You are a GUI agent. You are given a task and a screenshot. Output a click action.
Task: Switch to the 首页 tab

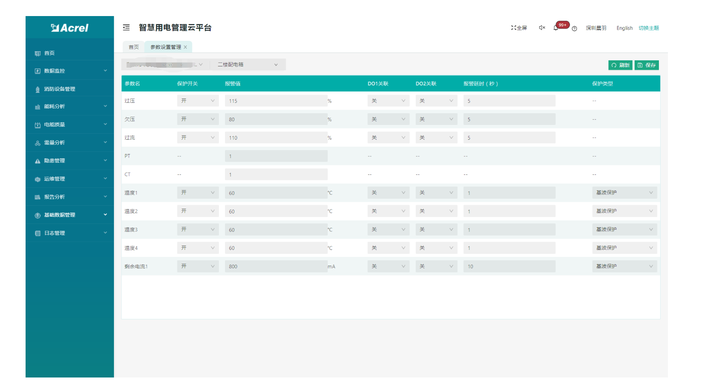click(x=134, y=47)
